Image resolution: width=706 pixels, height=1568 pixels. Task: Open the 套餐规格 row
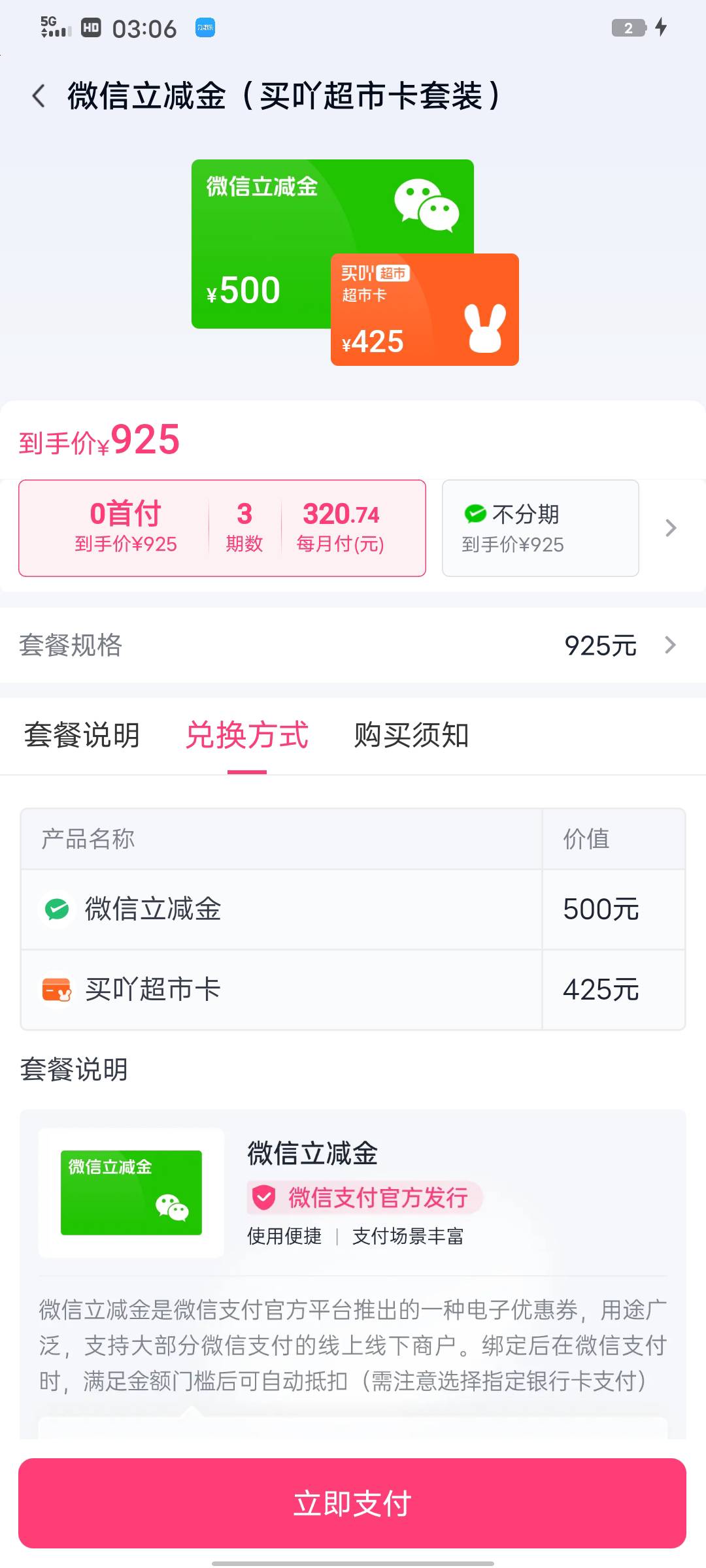[71, 645]
